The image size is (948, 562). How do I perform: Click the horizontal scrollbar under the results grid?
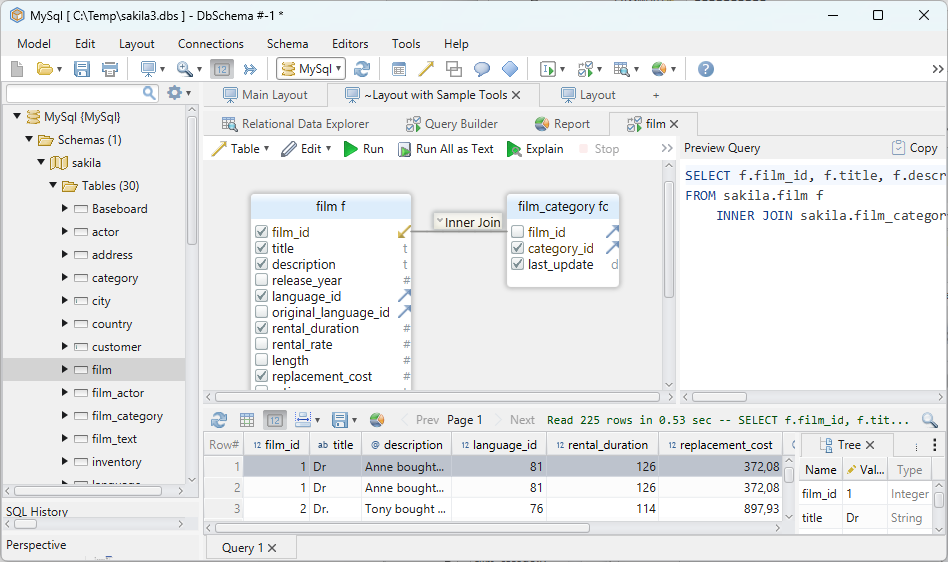(402, 528)
